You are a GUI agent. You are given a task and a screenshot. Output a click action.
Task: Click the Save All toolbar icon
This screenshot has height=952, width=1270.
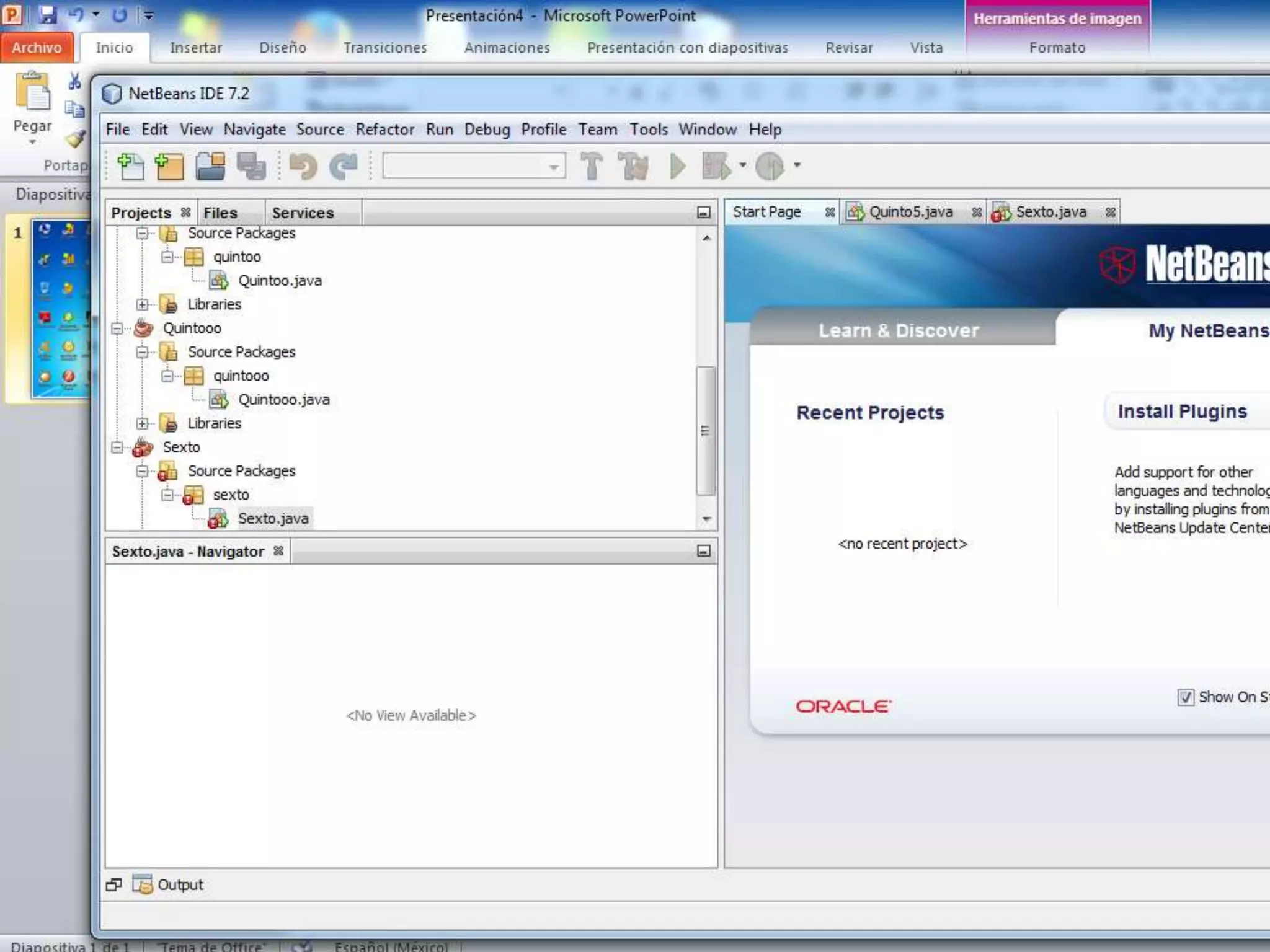251,166
